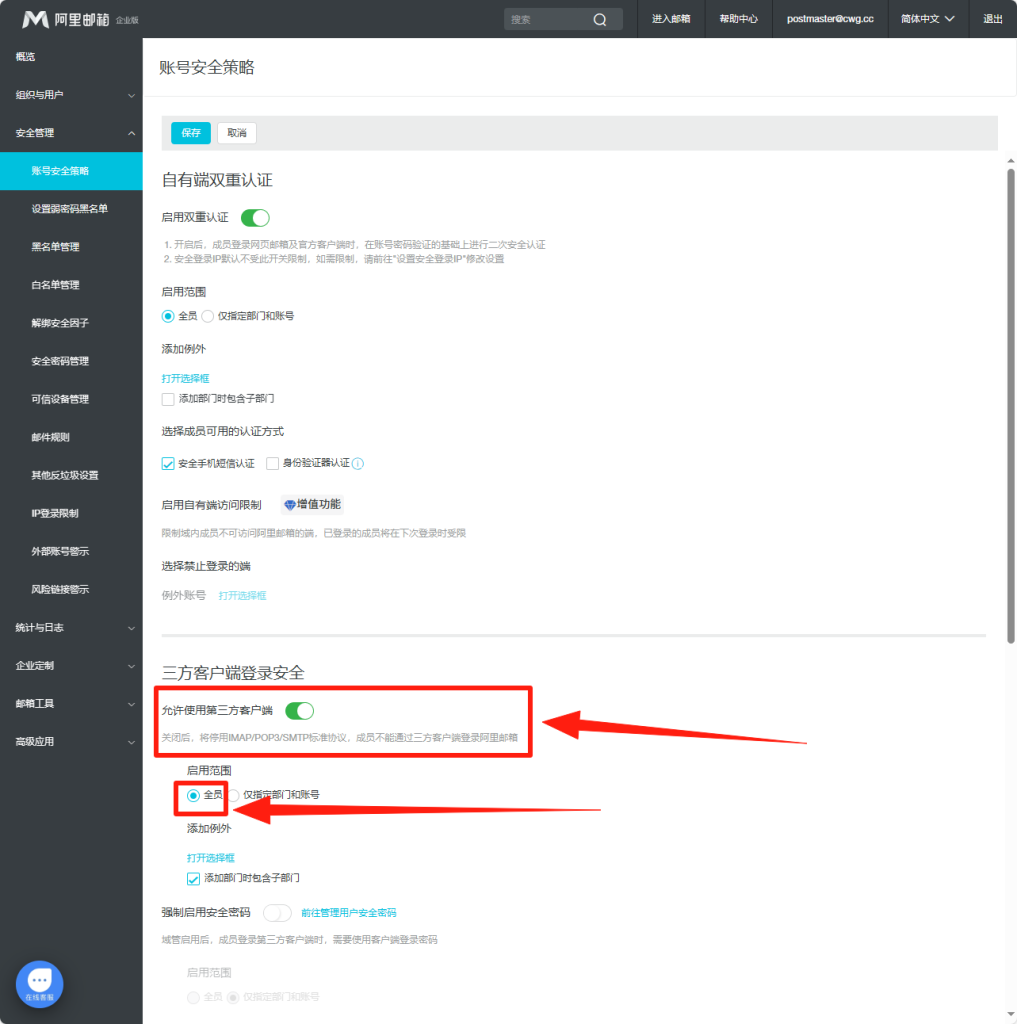Viewport: 1017px width, 1024px height.
Task: Go to IP登录限制 menu item
Action: 55,513
